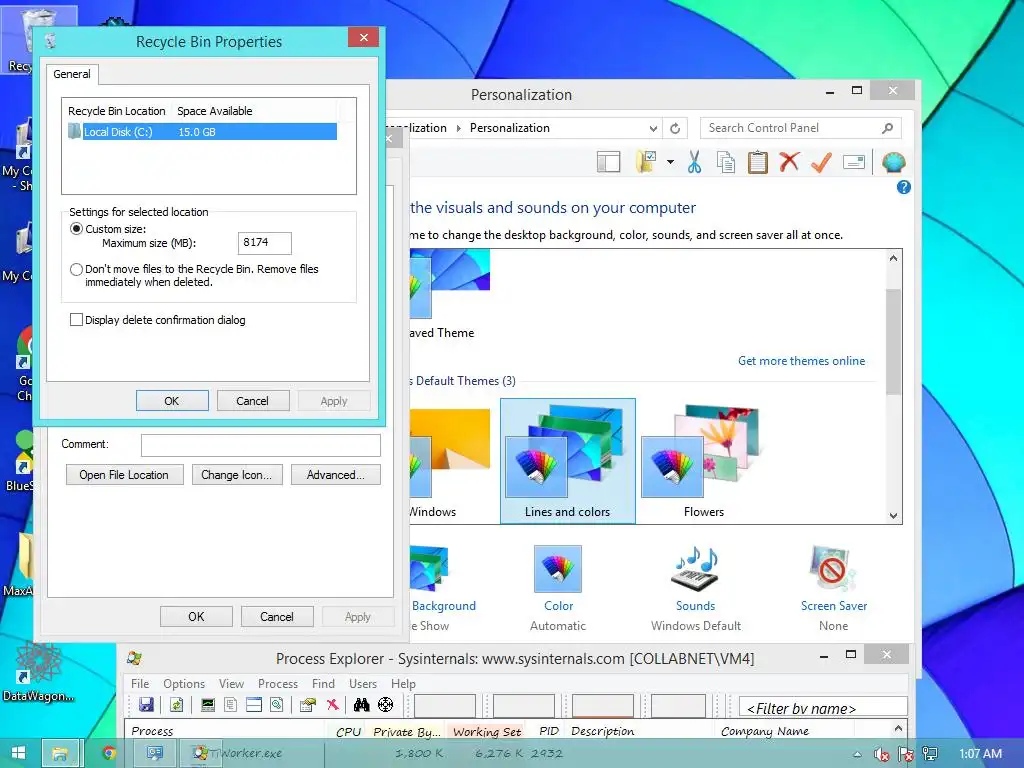Click the Change Icon... button
Screen dimensions: 1024x768
point(236,475)
